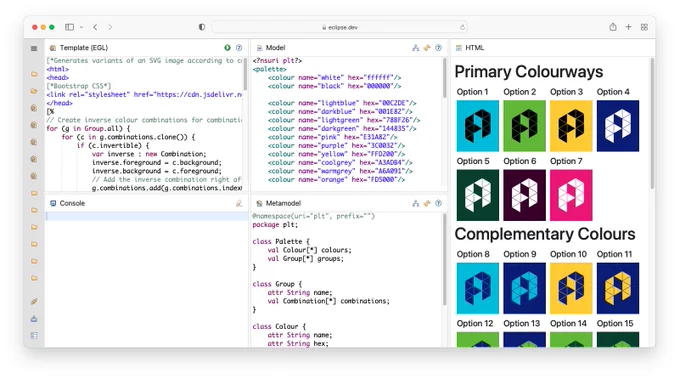680x379 pixels.
Task: Toggle the hamburger menu in the left sidebar
Action: 34,48
